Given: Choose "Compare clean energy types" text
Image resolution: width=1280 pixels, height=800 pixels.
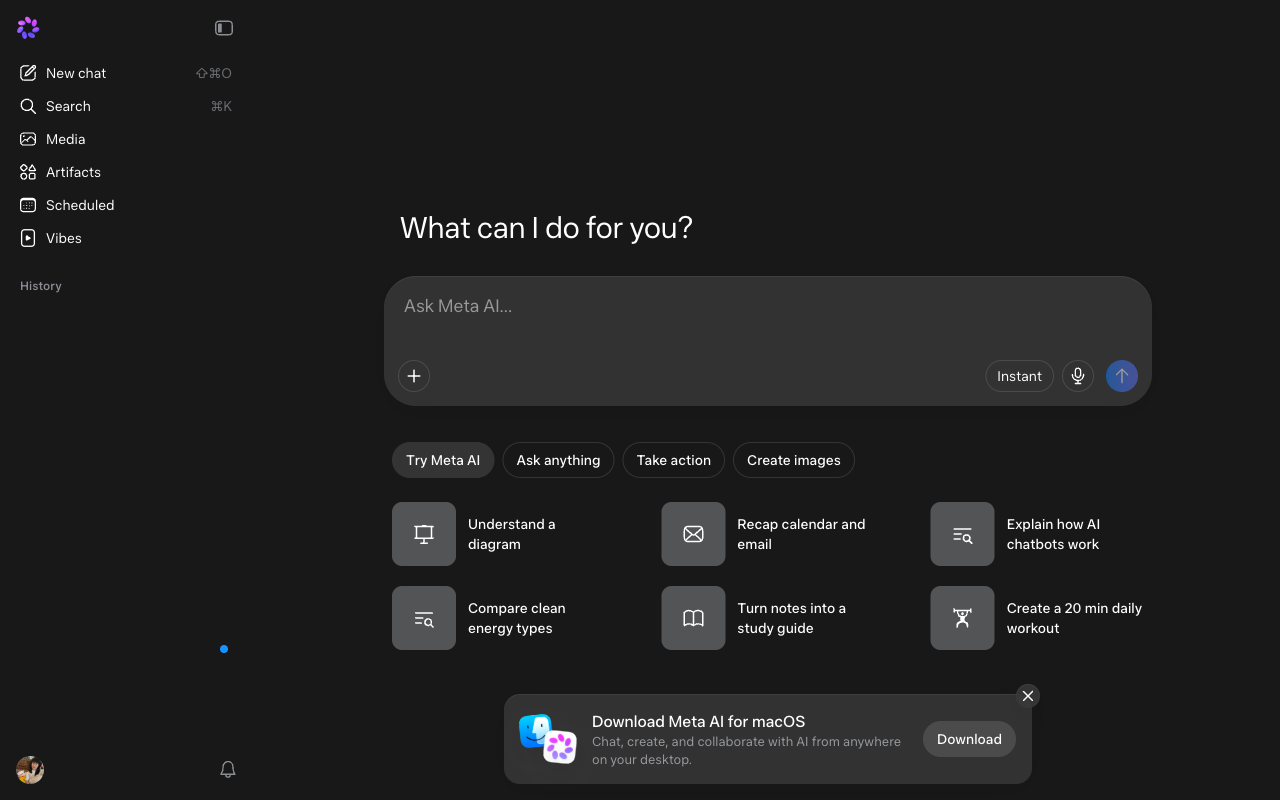Looking at the screenshot, I should coord(517,618).
